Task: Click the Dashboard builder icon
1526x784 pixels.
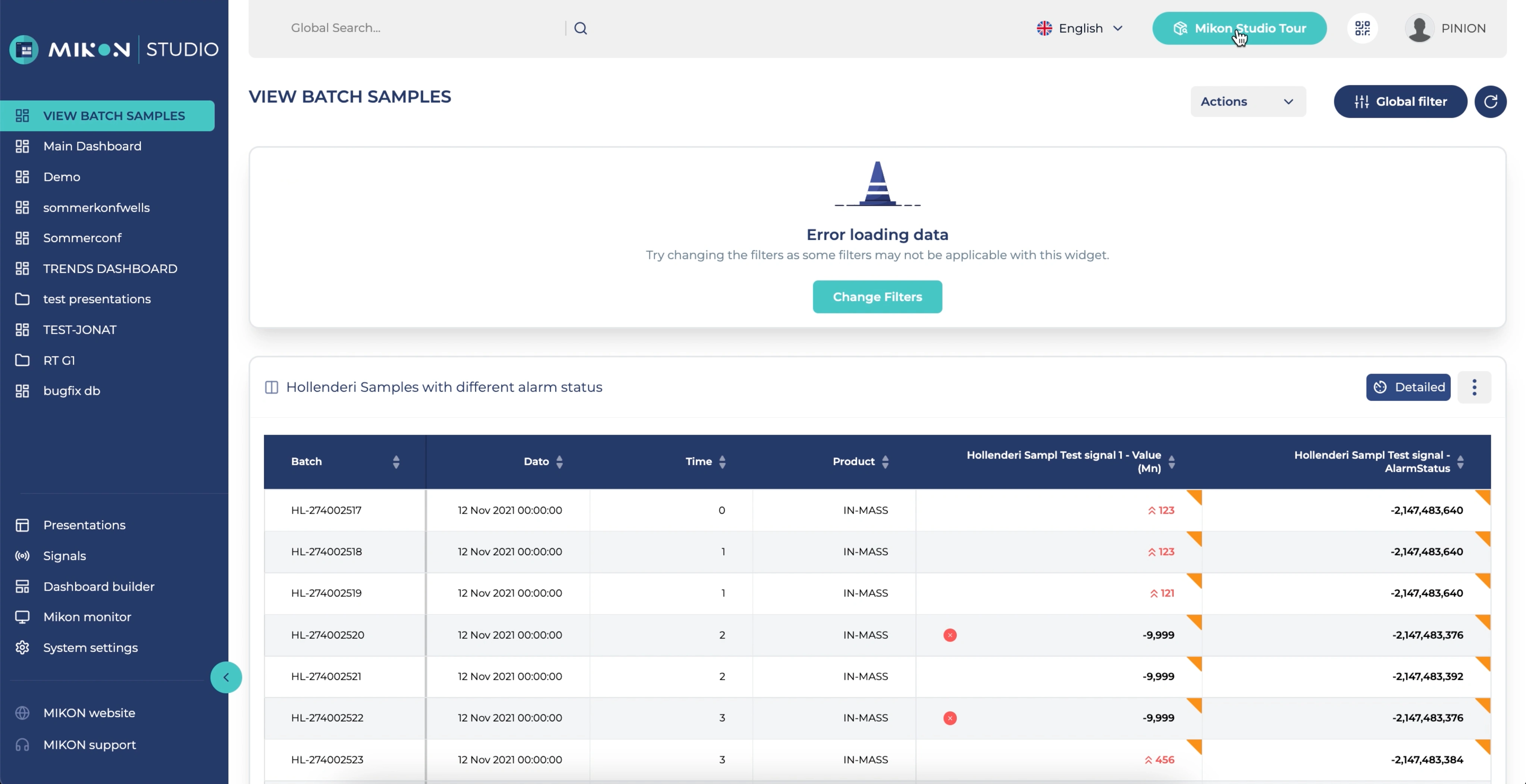Action: (22, 587)
